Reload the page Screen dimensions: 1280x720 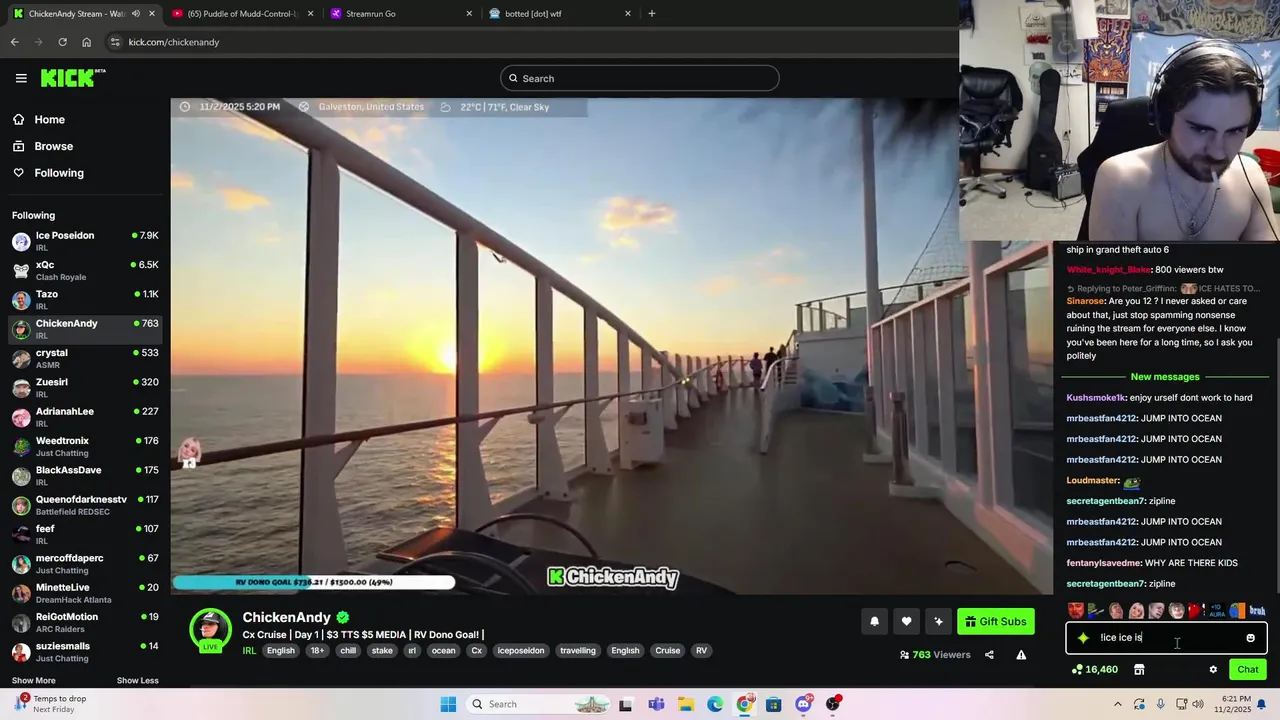(62, 42)
